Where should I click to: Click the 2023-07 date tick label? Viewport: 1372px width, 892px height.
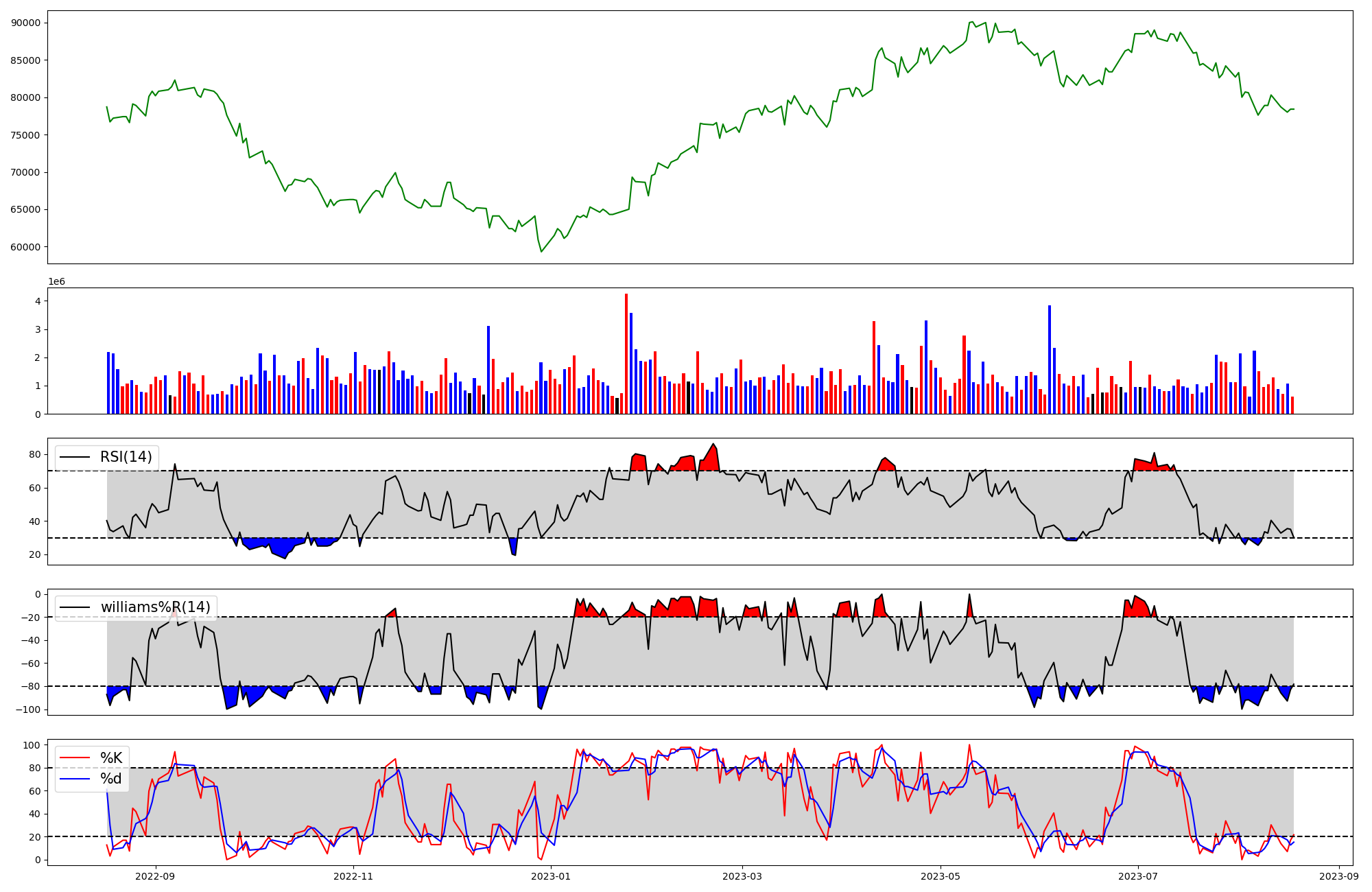click(1138, 876)
